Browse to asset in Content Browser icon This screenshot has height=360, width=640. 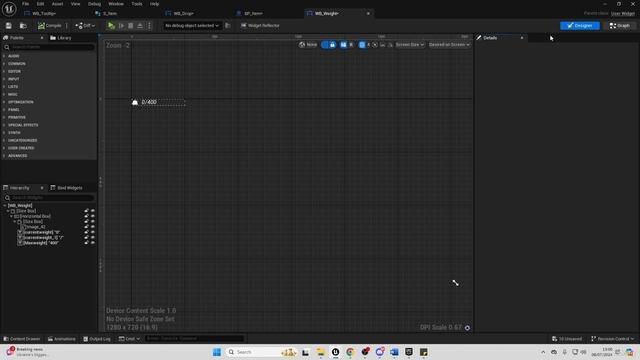point(23,26)
